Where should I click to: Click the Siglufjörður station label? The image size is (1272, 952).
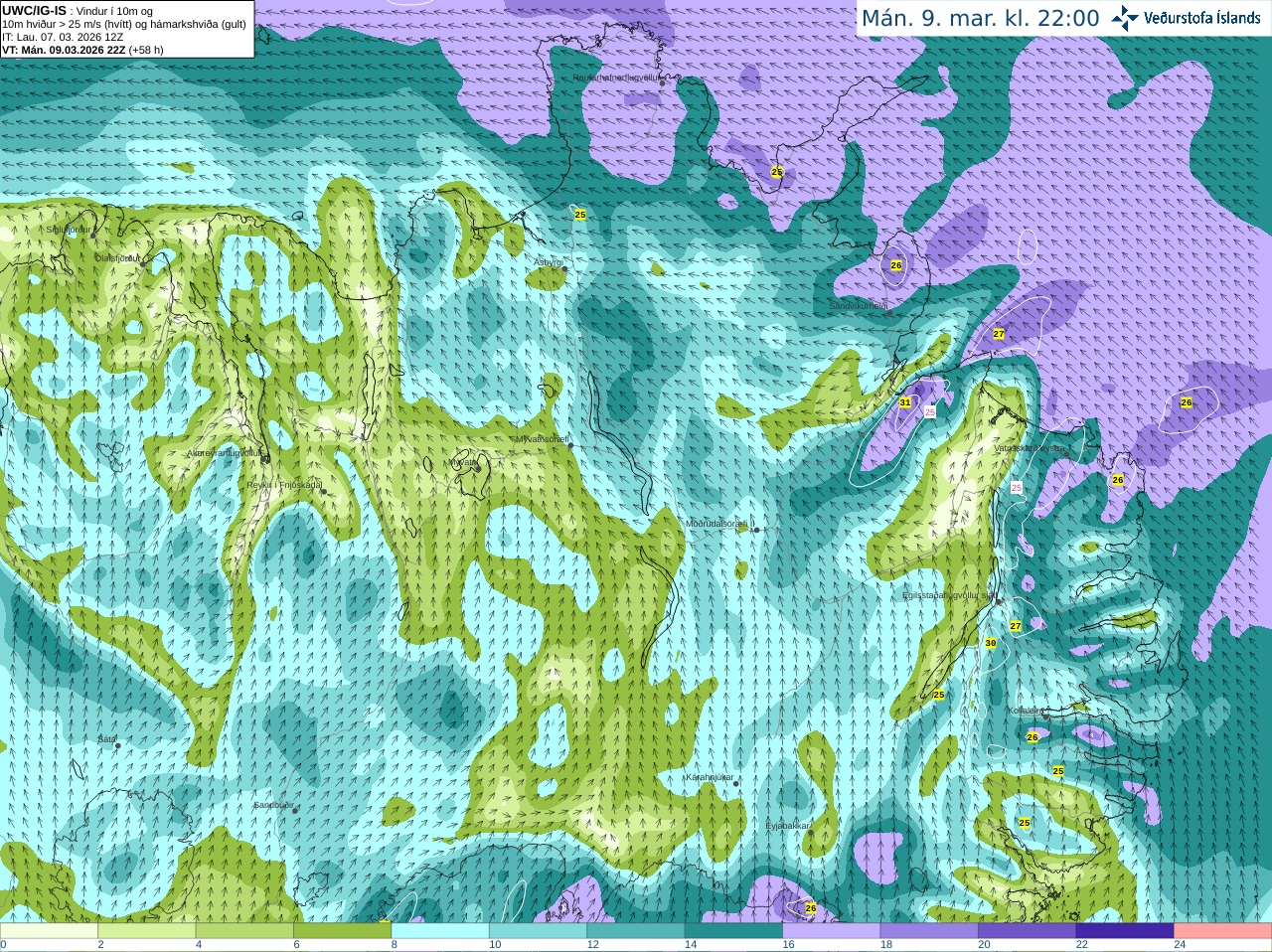click(69, 230)
